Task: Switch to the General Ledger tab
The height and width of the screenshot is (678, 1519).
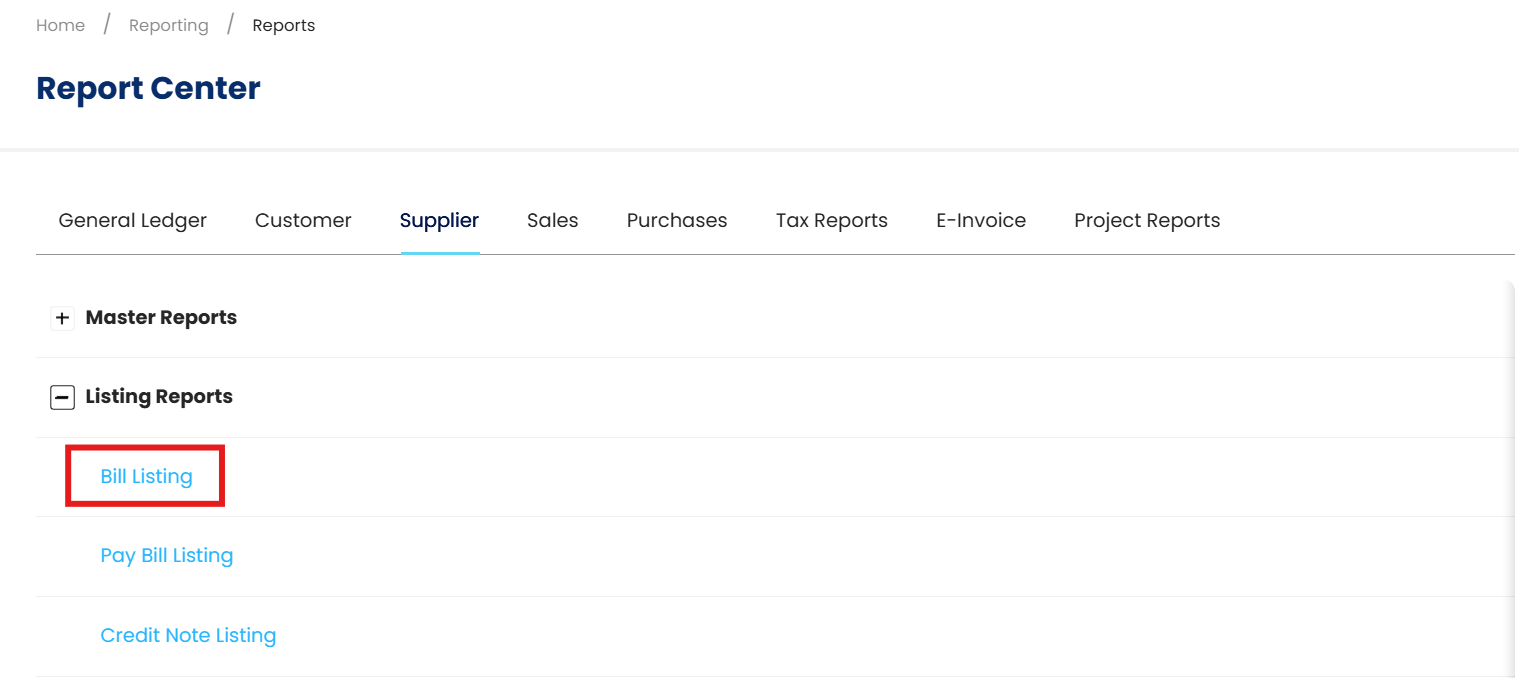Action: click(132, 221)
